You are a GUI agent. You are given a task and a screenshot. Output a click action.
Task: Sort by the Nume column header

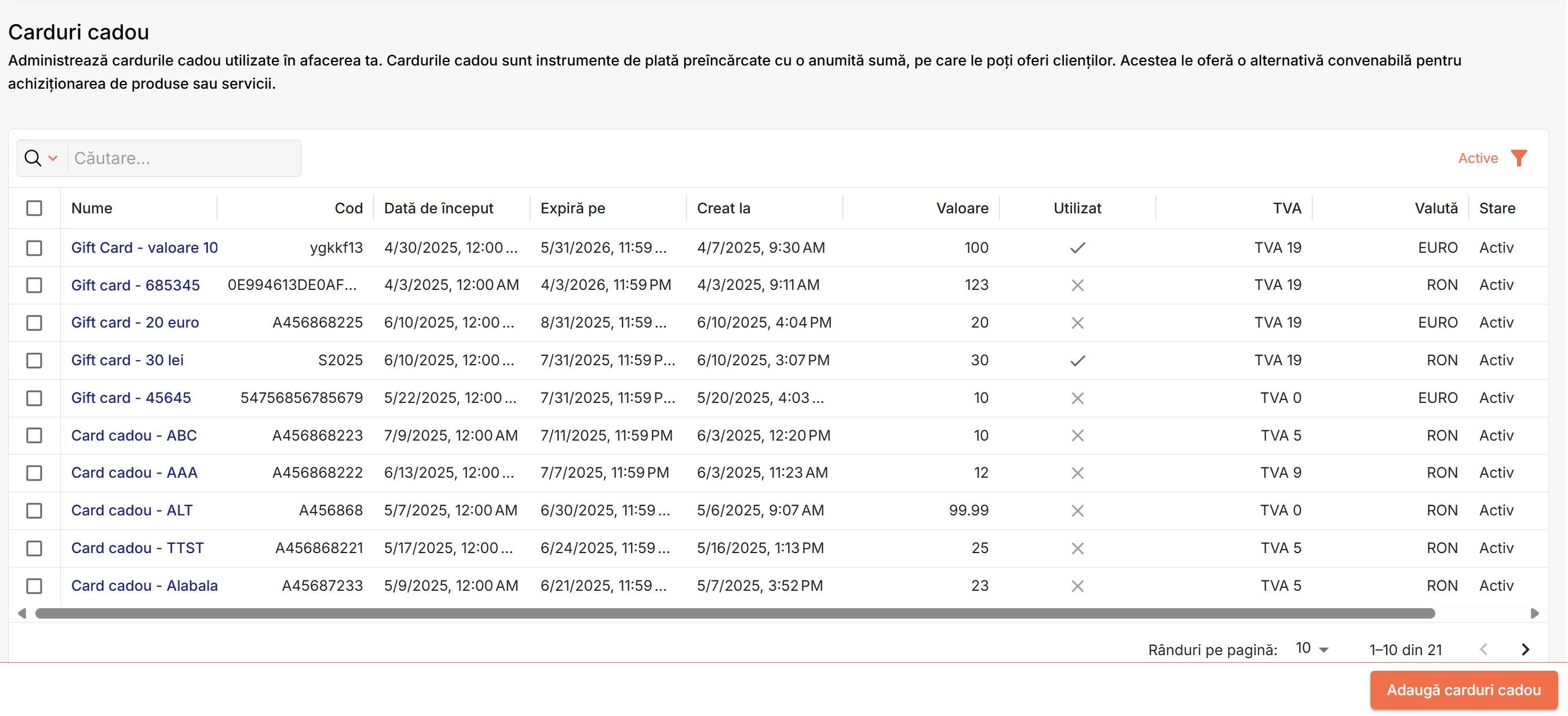pyautogui.click(x=92, y=208)
